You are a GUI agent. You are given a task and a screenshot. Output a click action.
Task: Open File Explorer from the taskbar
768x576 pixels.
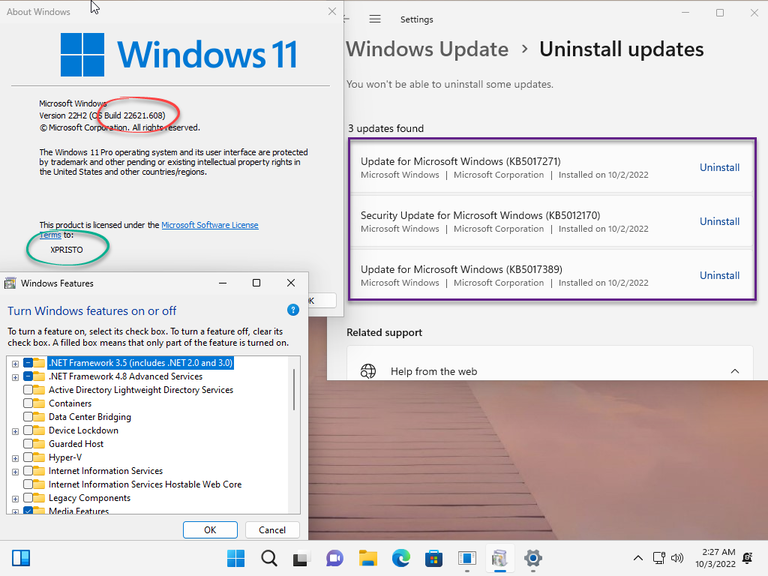[x=368, y=558]
